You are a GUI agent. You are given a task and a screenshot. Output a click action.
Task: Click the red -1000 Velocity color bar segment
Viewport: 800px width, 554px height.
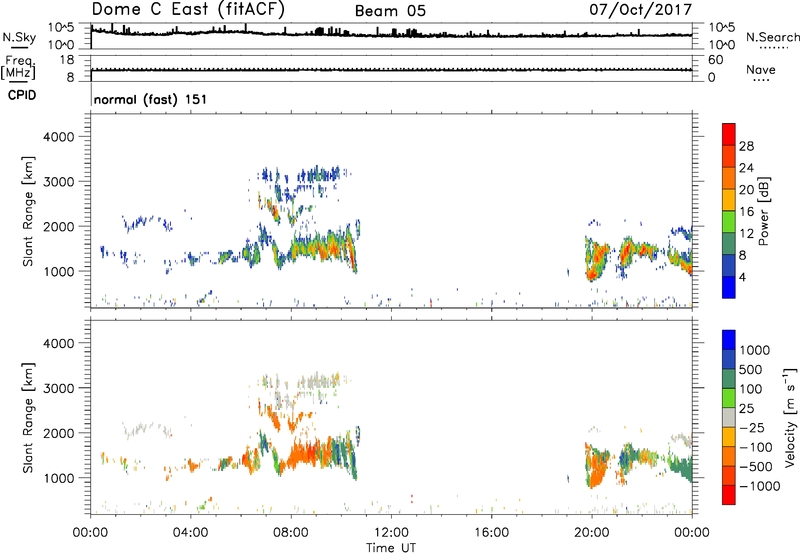729,495
